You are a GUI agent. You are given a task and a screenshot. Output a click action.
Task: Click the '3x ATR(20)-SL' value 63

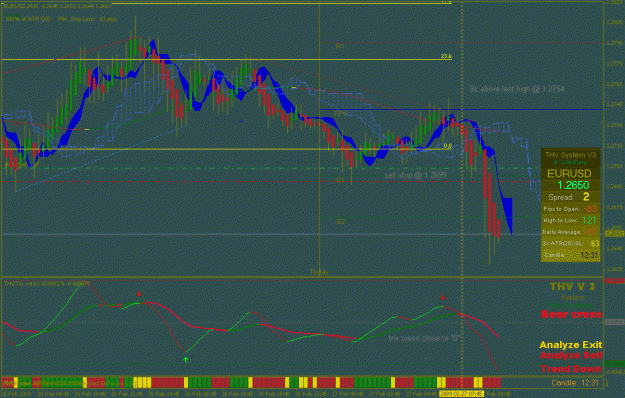[595, 243]
